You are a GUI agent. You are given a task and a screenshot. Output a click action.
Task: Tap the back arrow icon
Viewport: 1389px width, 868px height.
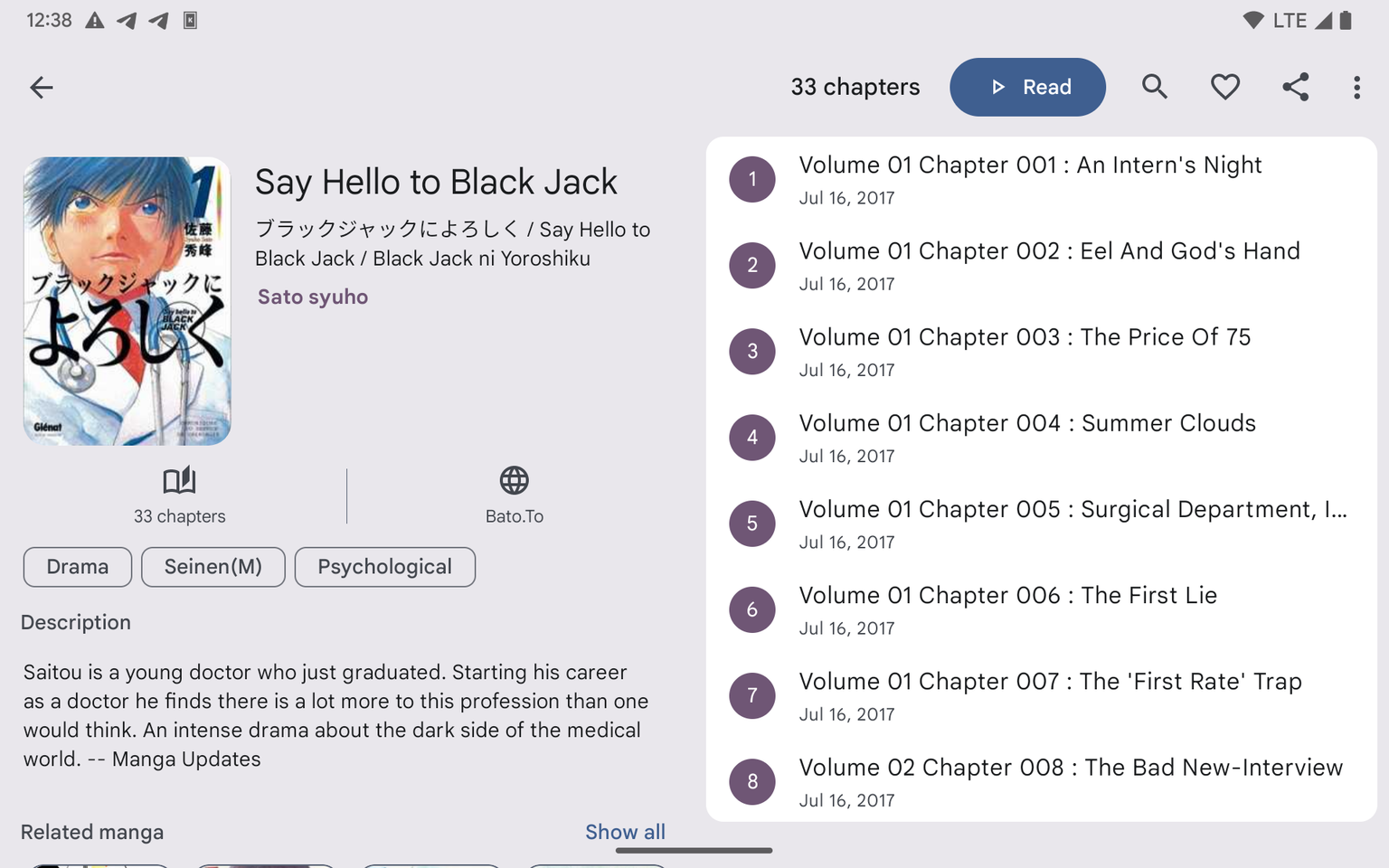pyautogui.click(x=42, y=88)
